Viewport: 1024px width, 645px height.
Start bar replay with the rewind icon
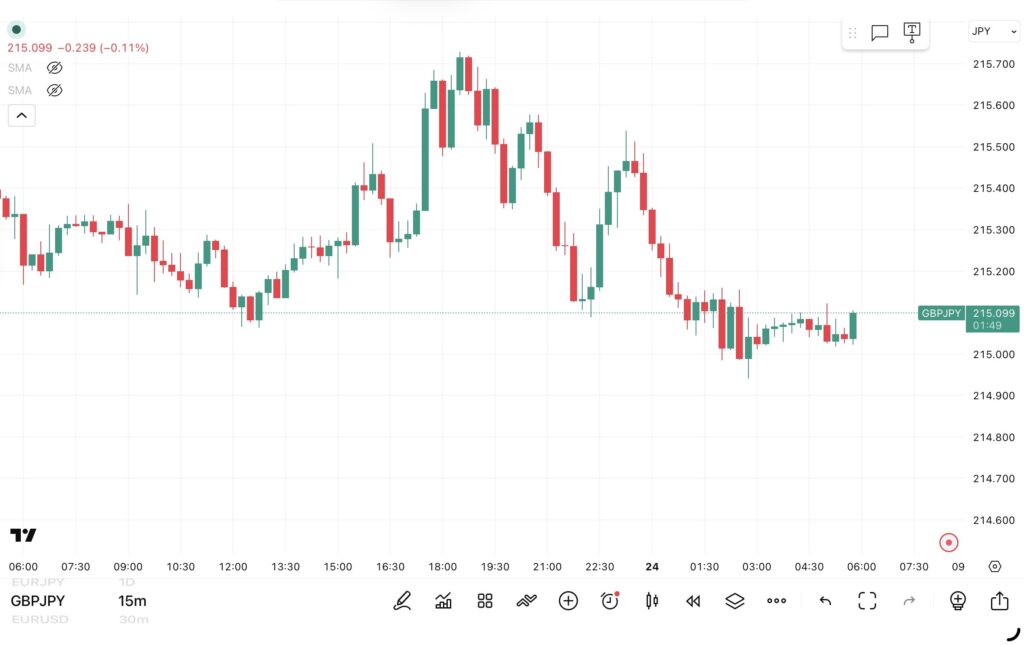693,600
